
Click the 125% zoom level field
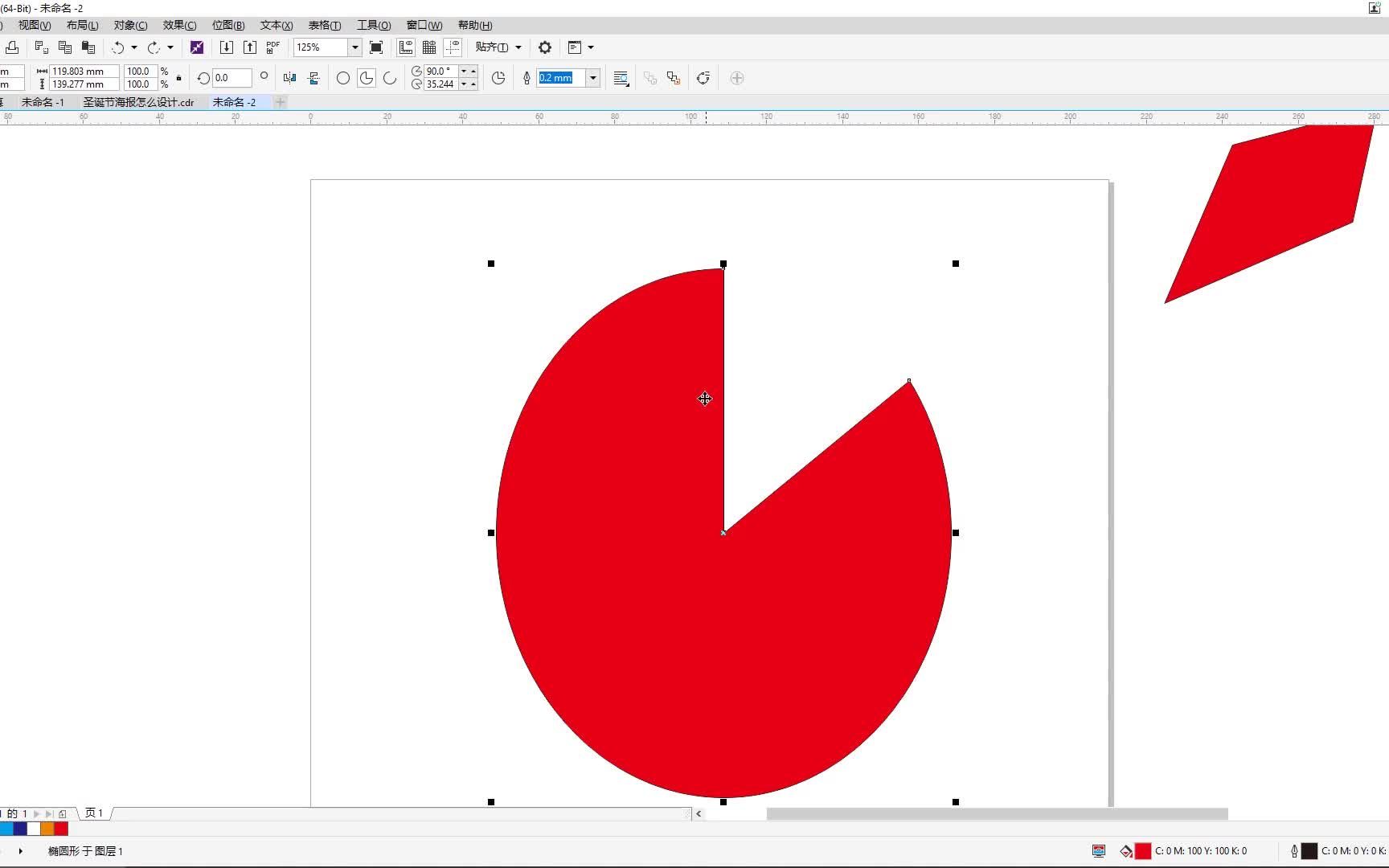click(321, 47)
